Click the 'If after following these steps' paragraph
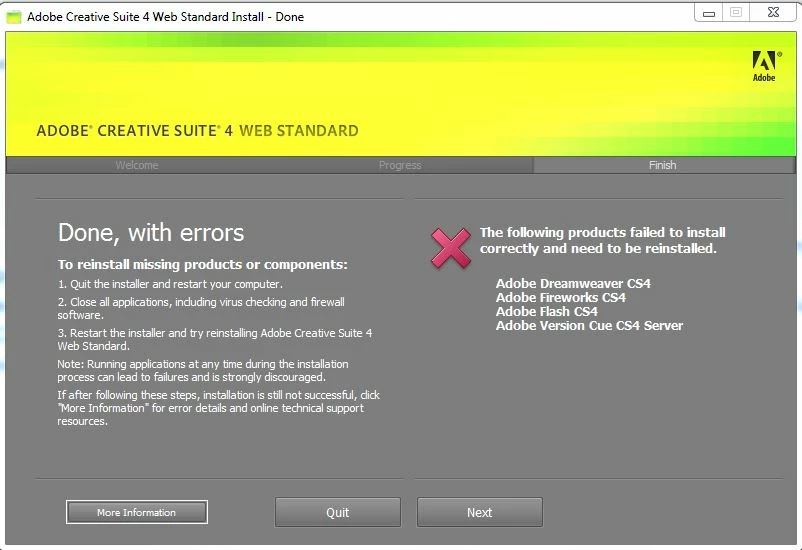 [218, 408]
